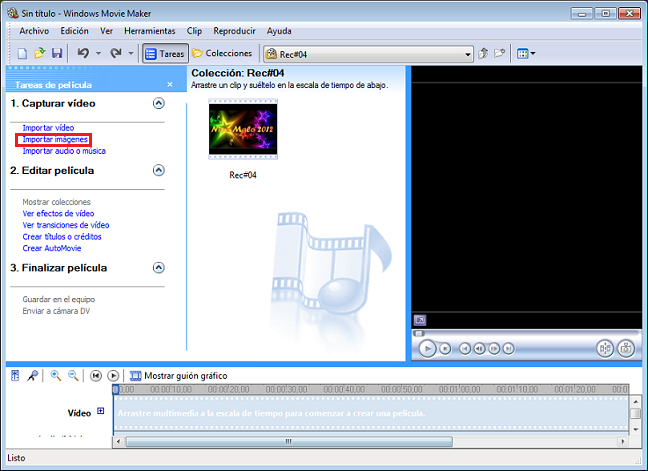This screenshot has height=471, width=648.
Task: Jump back with the Back button
Action: 465,349
